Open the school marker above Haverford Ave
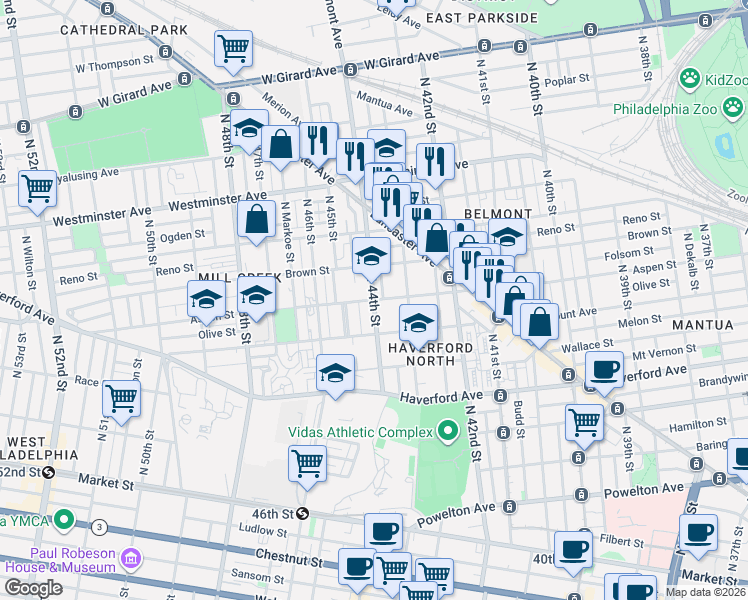Viewport: 748px width, 600px height. [335, 376]
